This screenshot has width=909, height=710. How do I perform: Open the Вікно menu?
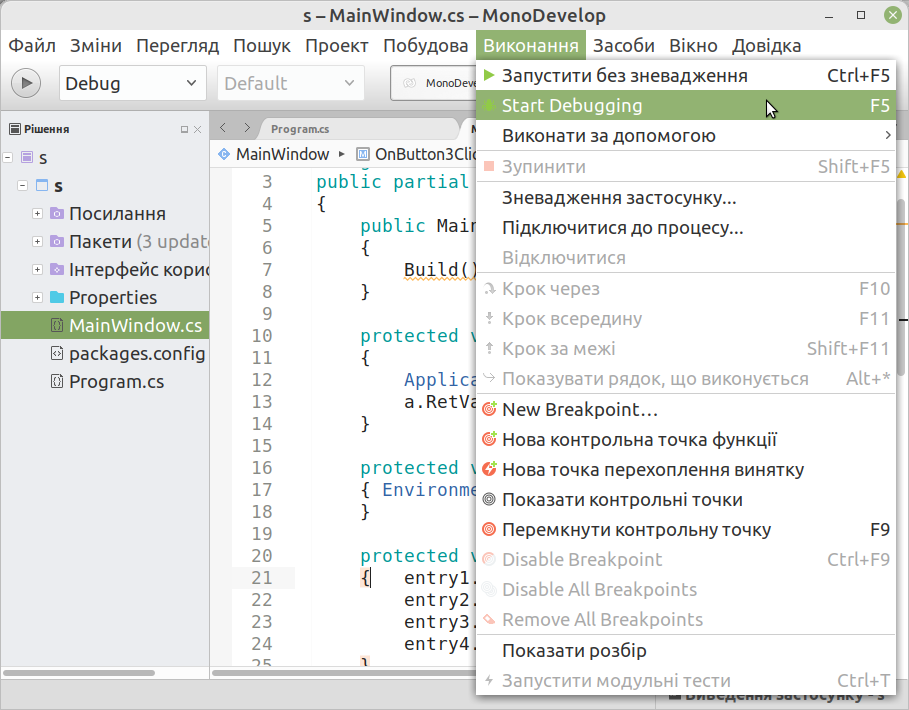(693, 45)
